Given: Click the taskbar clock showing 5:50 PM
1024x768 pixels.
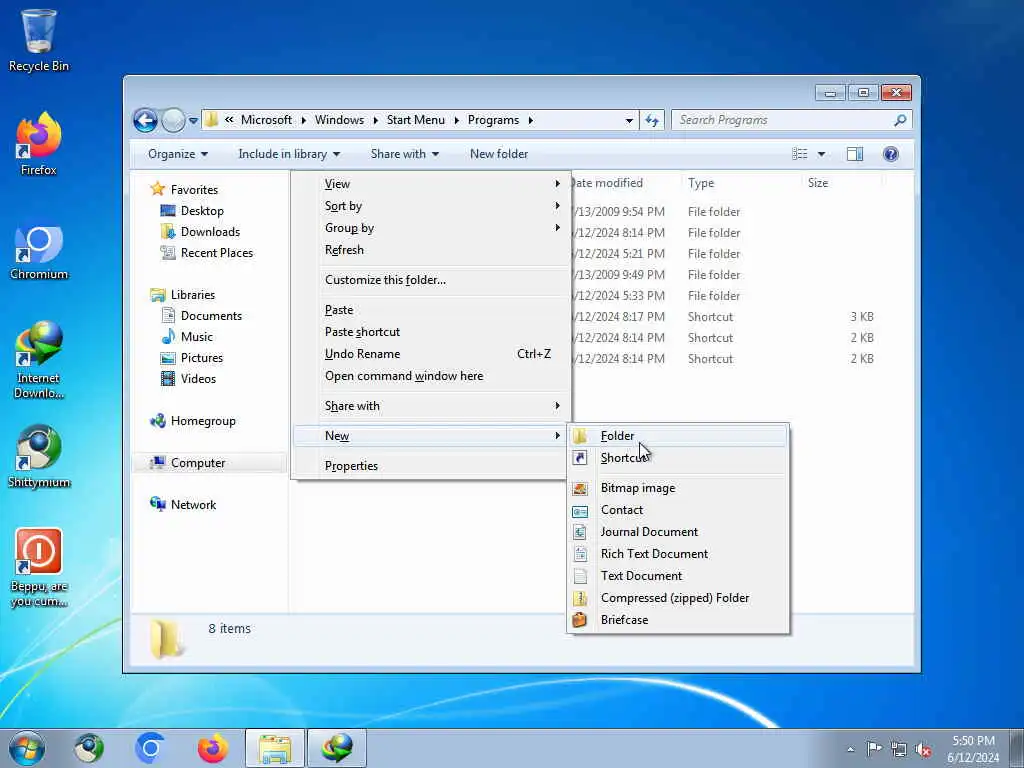Looking at the screenshot, I should click(973, 749).
